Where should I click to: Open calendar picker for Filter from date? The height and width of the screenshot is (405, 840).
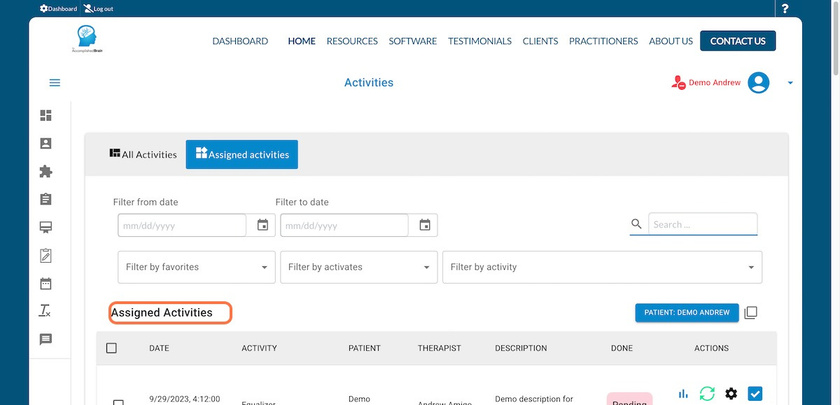262,225
